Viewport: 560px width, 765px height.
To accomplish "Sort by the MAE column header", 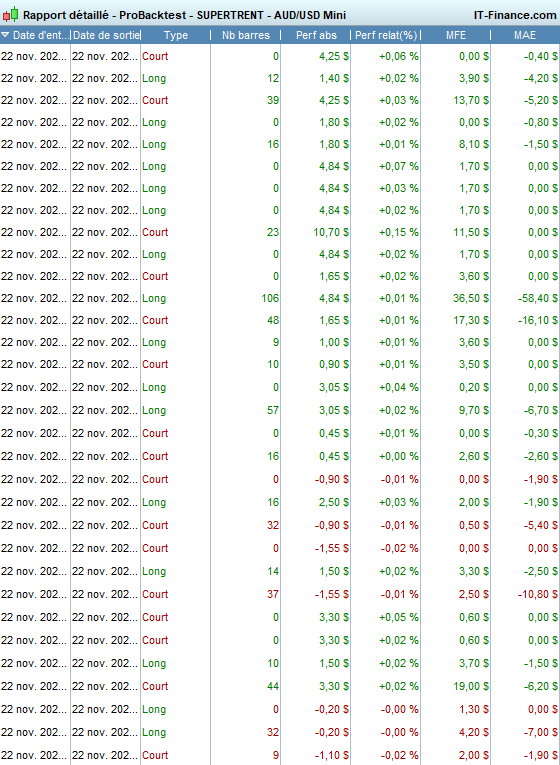I will coord(525,35).
